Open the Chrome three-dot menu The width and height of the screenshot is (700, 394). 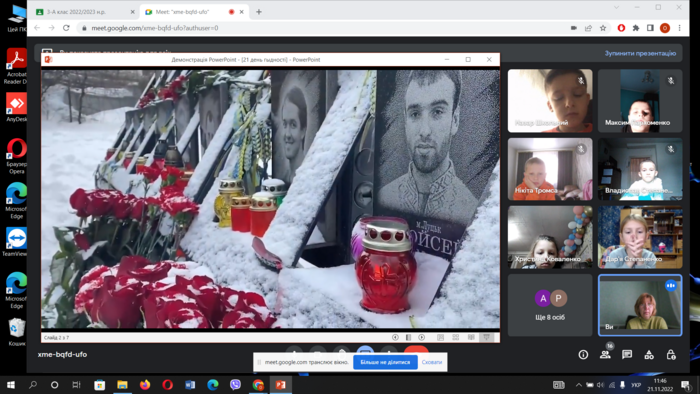679,28
